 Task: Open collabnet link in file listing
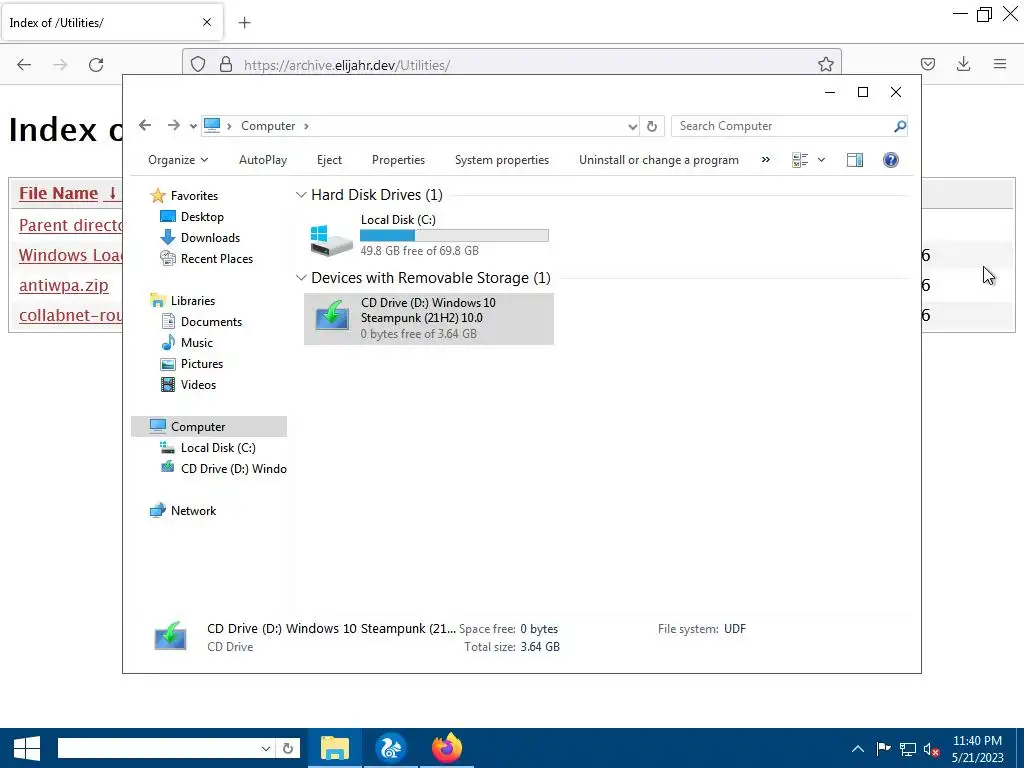[x=71, y=315]
